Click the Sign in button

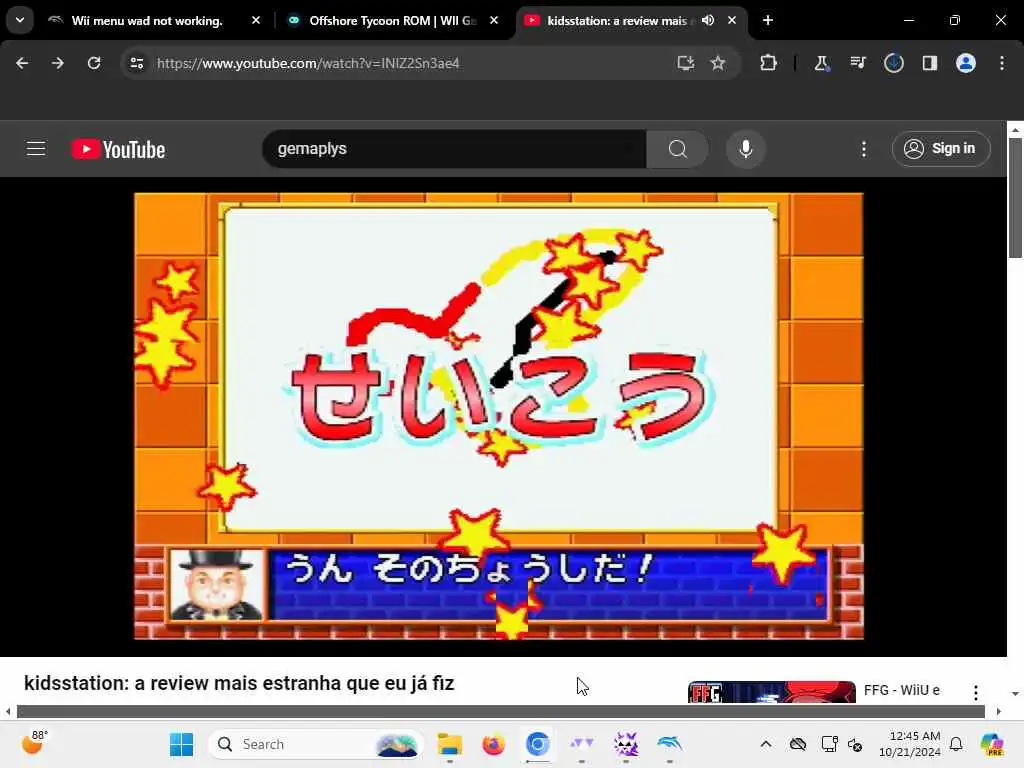click(941, 149)
